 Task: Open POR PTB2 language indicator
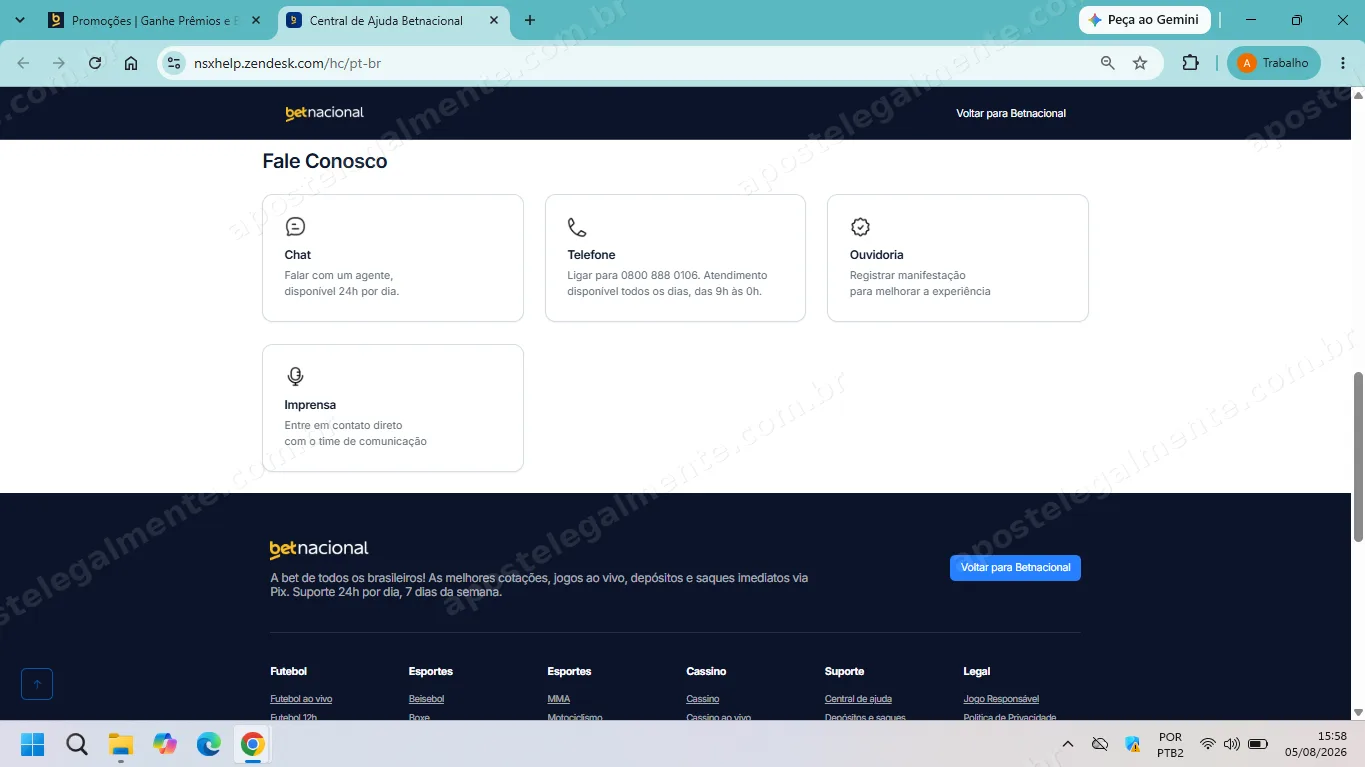point(1170,744)
